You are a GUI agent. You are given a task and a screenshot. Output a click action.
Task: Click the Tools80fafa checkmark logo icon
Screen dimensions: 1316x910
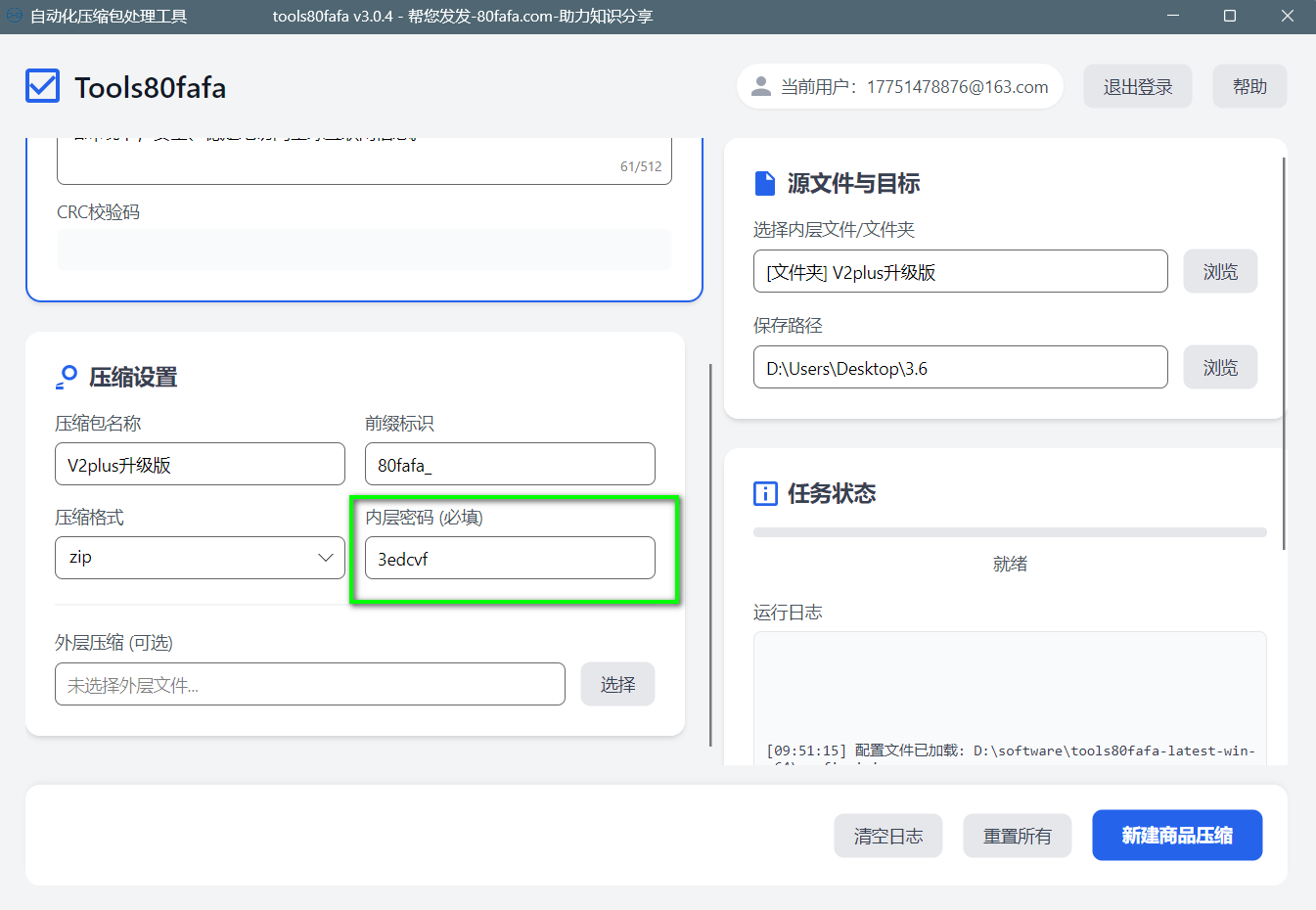point(42,86)
